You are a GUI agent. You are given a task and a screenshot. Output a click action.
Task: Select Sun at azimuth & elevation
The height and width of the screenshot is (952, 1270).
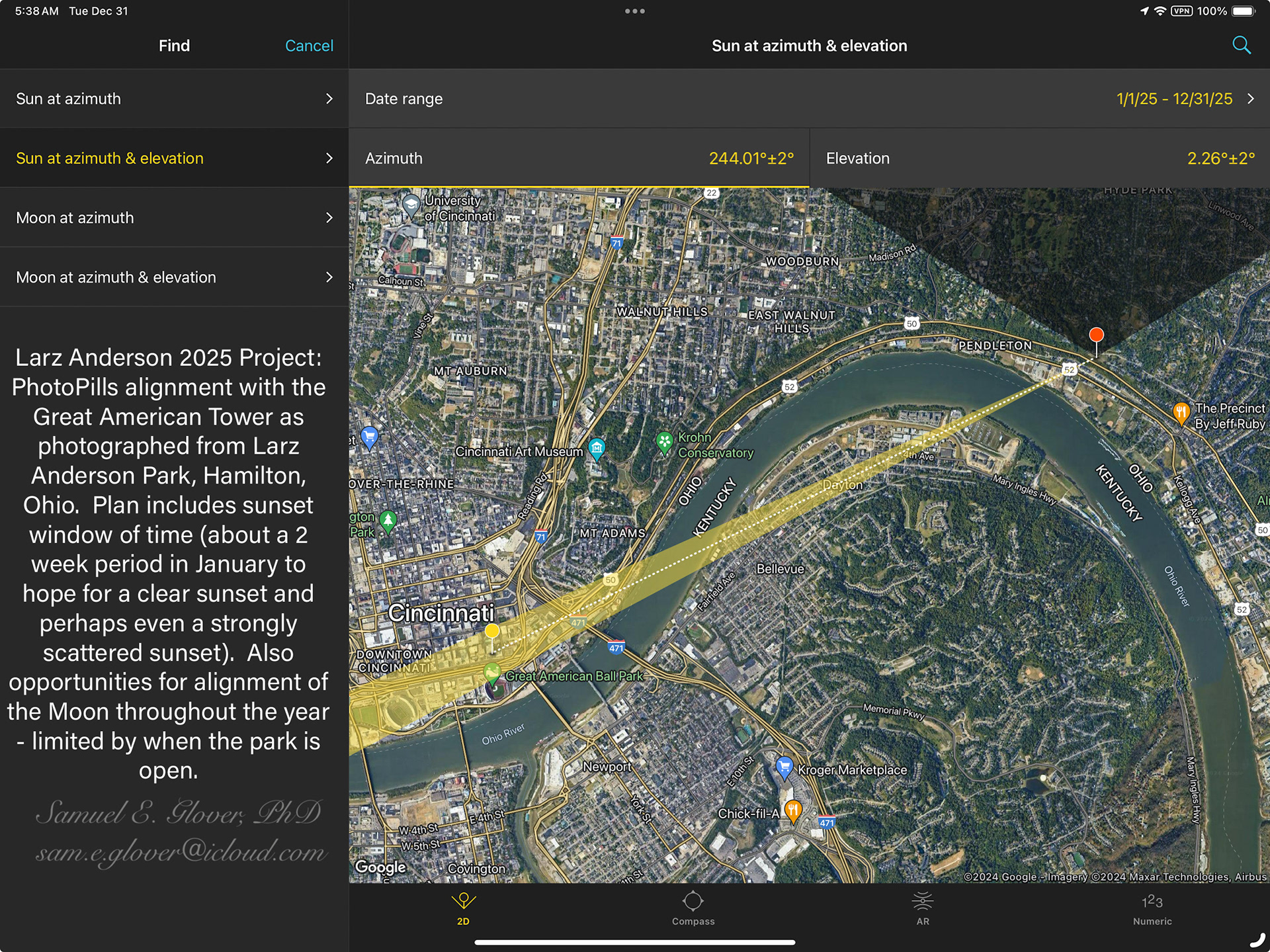[174, 158]
